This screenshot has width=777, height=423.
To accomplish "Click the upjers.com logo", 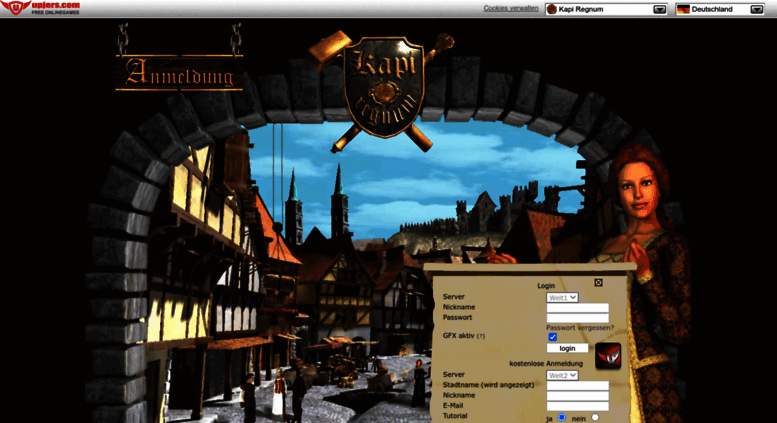I will click(x=40, y=7).
